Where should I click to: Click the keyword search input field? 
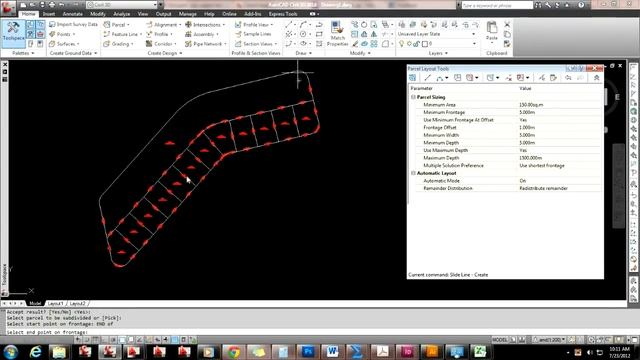click(497, 5)
